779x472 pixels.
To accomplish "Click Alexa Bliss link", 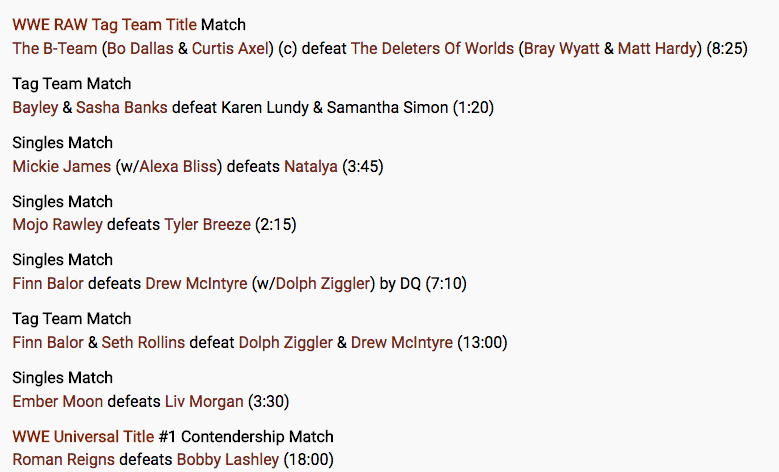I will [x=178, y=166].
